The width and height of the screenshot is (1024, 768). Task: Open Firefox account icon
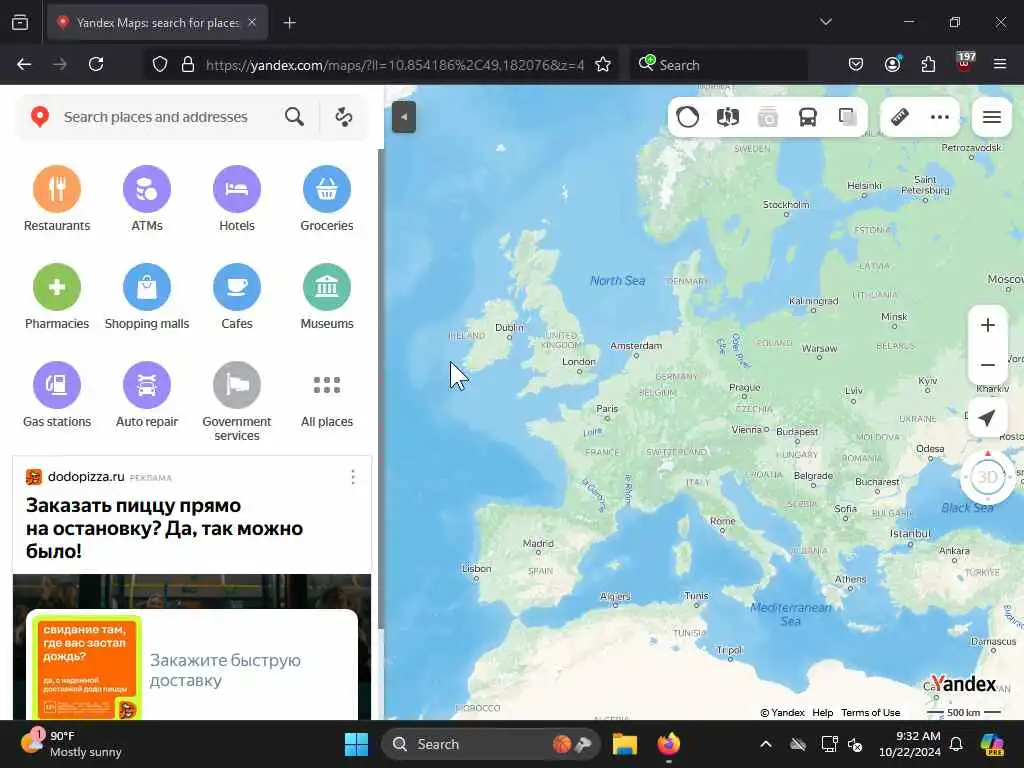(892, 65)
